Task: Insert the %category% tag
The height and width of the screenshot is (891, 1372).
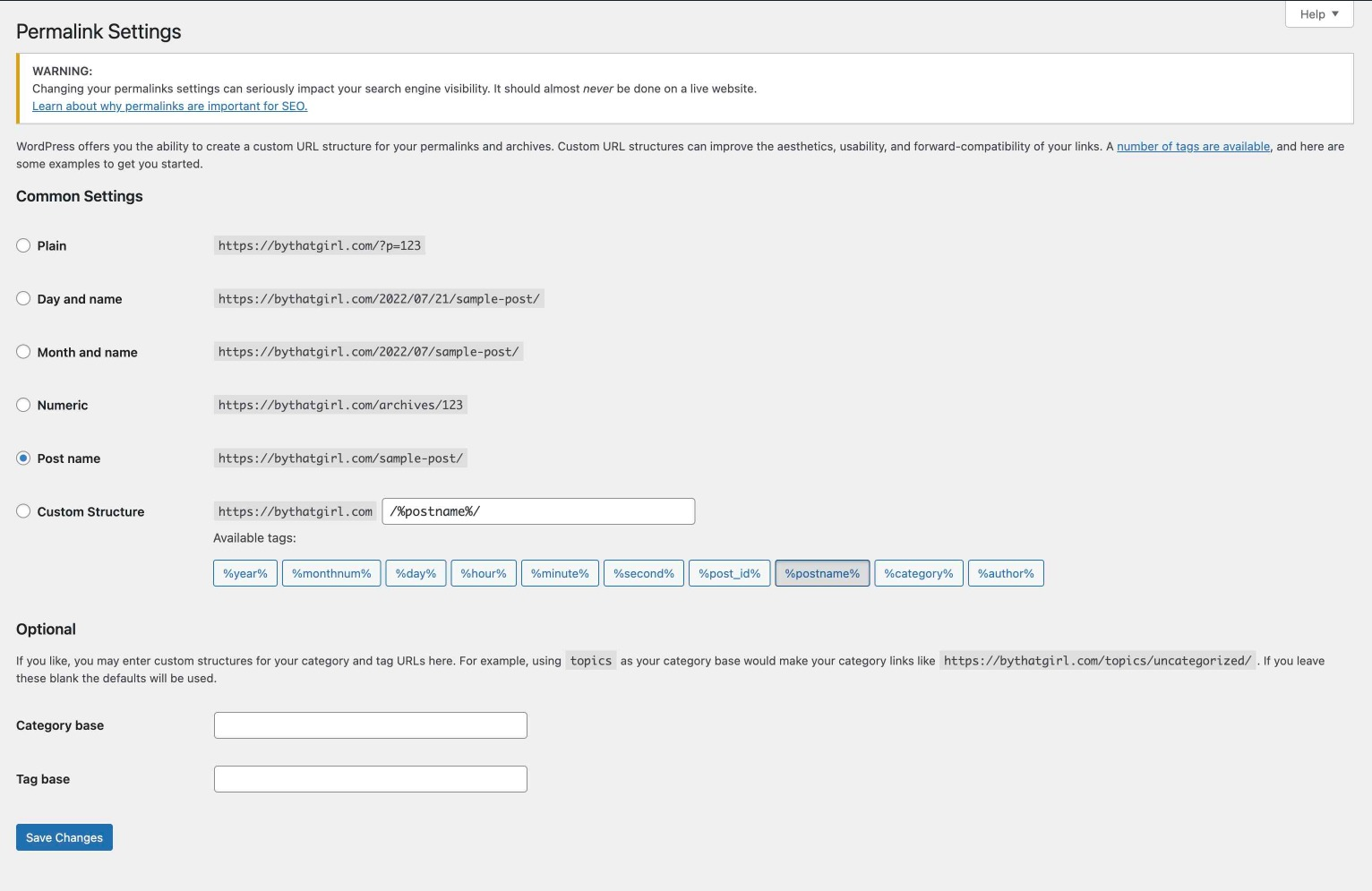Action: click(918, 573)
